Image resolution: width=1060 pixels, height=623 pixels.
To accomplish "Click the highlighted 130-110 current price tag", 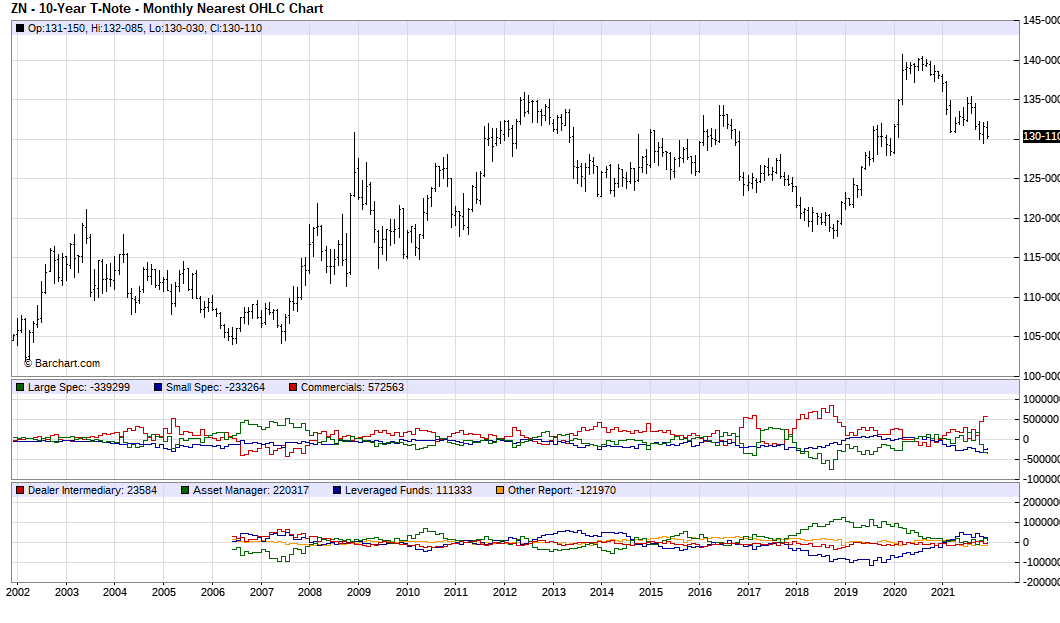I will 1040,136.
